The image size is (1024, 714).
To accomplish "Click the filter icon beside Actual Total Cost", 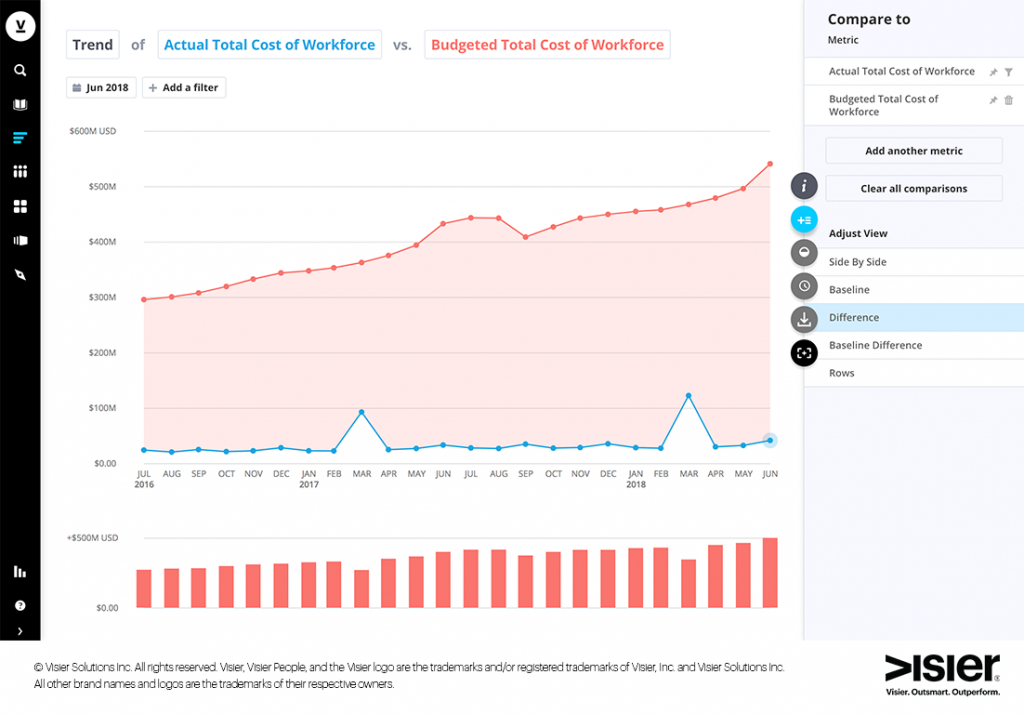I will coord(1010,71).
